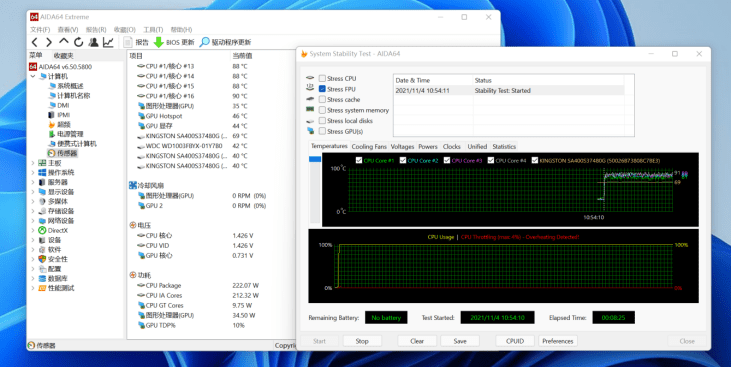Expand the 主板 tree node
The height and width of the screenshot is (367, 731).
(33, 163)
